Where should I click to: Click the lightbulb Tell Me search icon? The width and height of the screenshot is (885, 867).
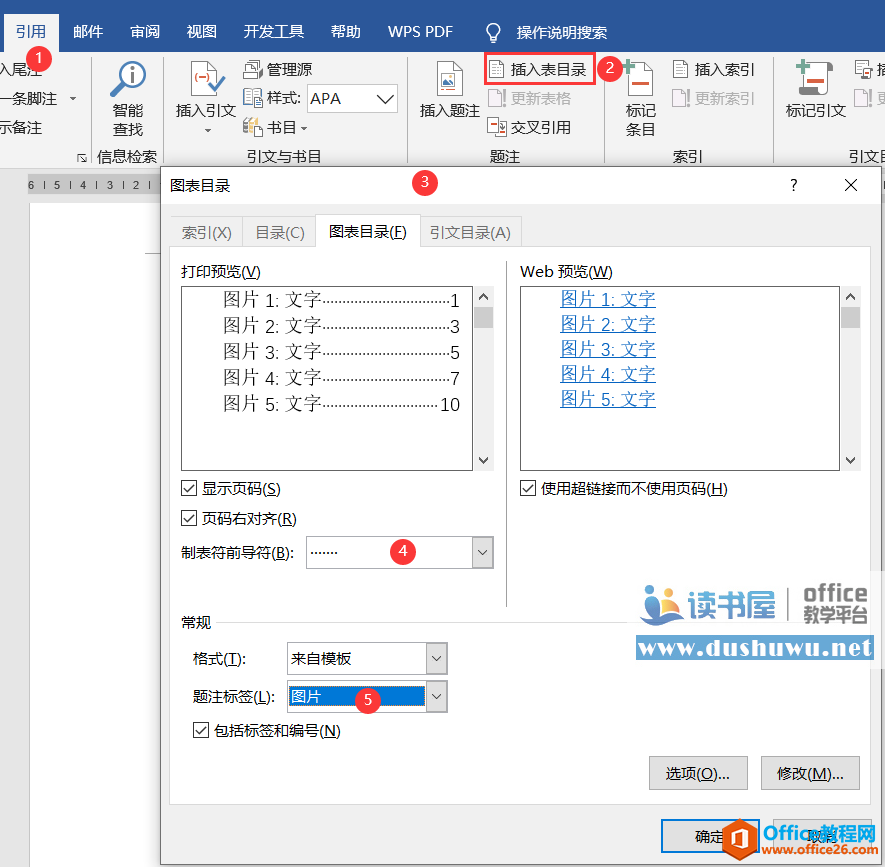pos(493,33)
